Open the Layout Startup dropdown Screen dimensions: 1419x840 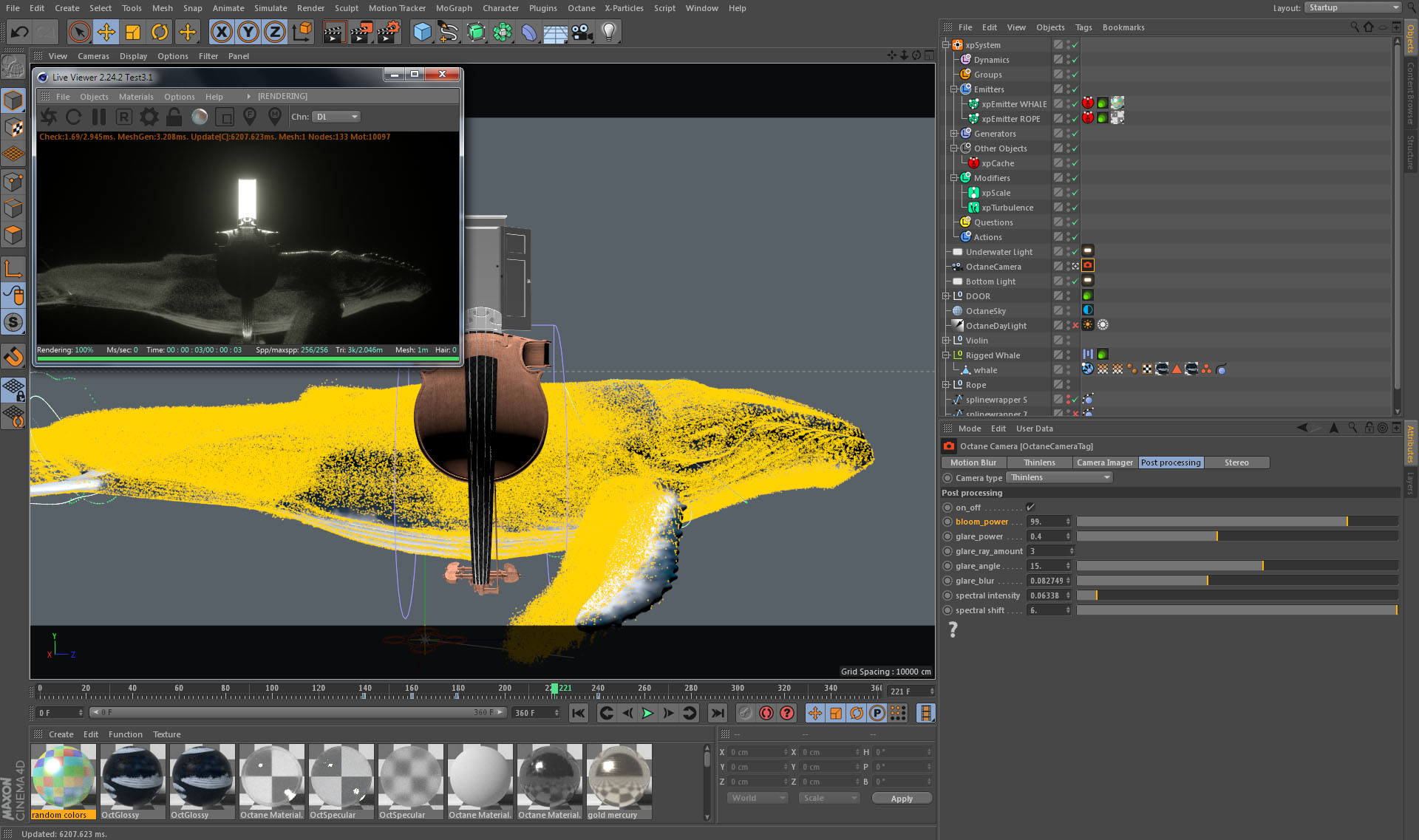pyautogui.click(x=1352, y=7)
